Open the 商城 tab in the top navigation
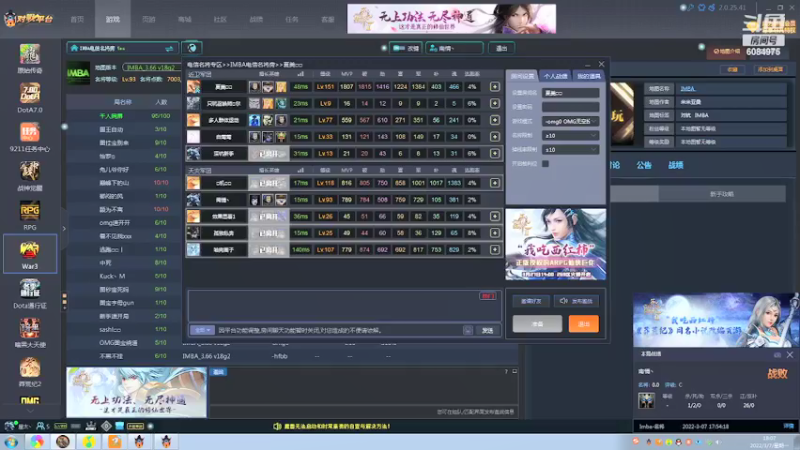 click(x=185, y=19)
